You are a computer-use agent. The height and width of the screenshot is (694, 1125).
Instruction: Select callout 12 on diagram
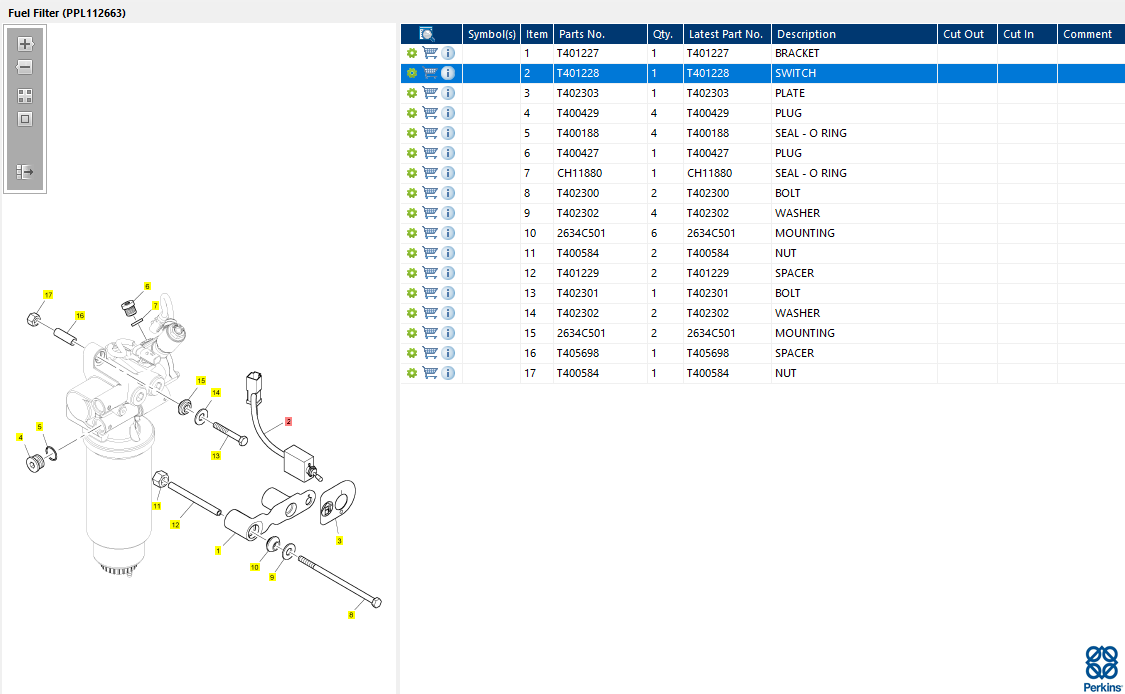point(175,525)
